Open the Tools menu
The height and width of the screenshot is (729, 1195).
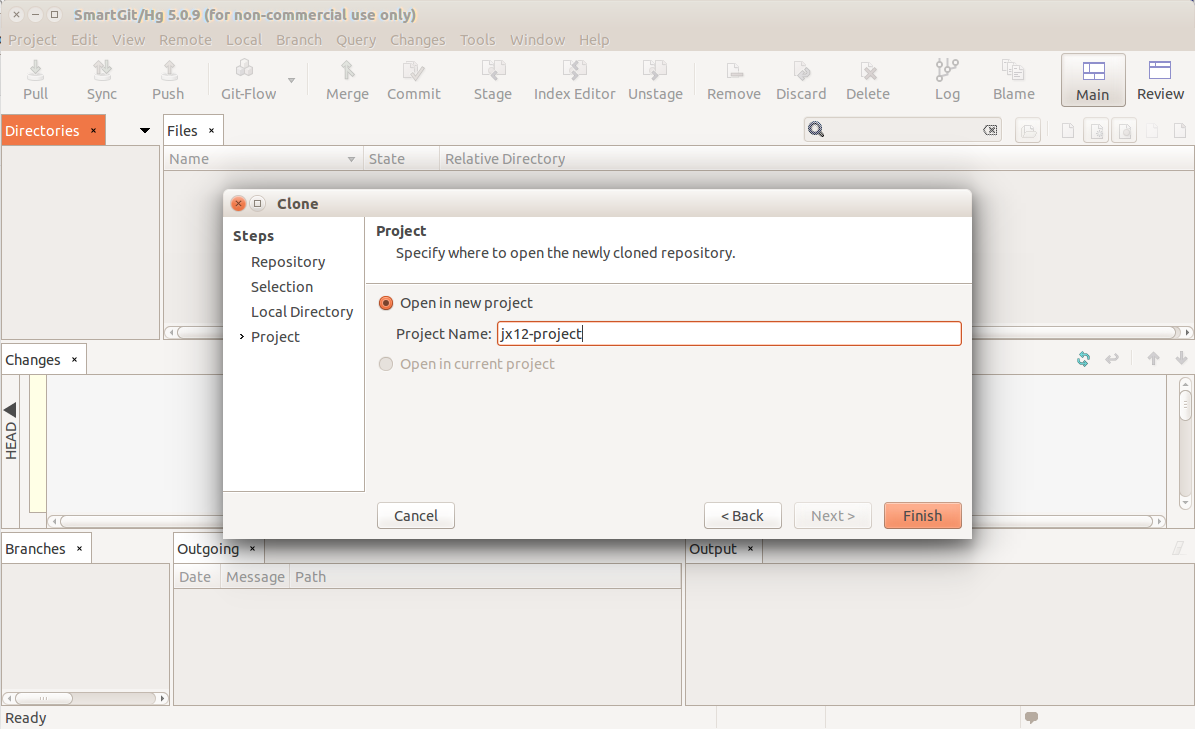tap(477, 40)
